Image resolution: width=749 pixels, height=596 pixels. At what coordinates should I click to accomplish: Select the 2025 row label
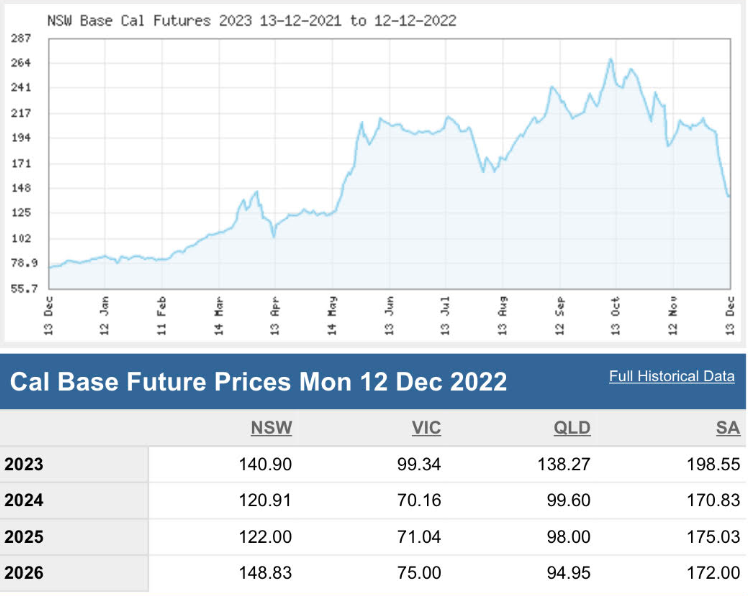[25, 537]
